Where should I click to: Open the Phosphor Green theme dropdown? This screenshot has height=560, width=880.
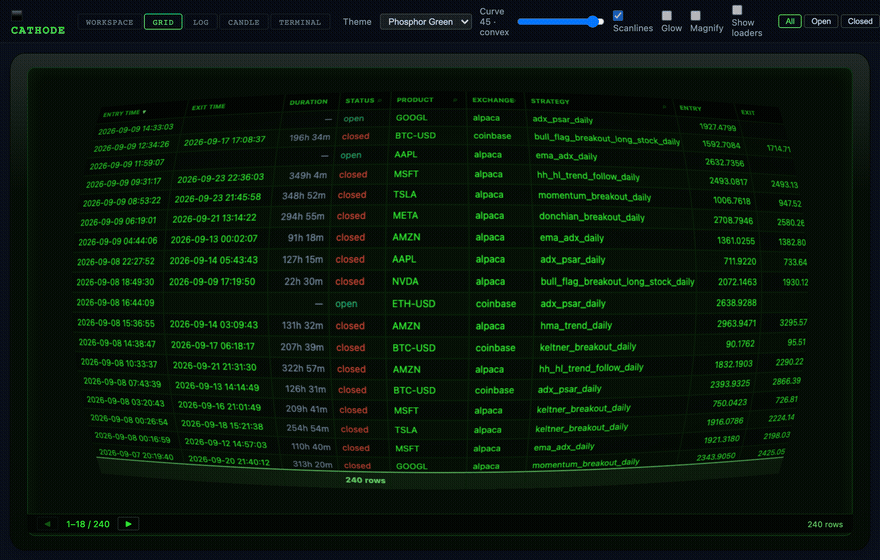coord(426,21)
